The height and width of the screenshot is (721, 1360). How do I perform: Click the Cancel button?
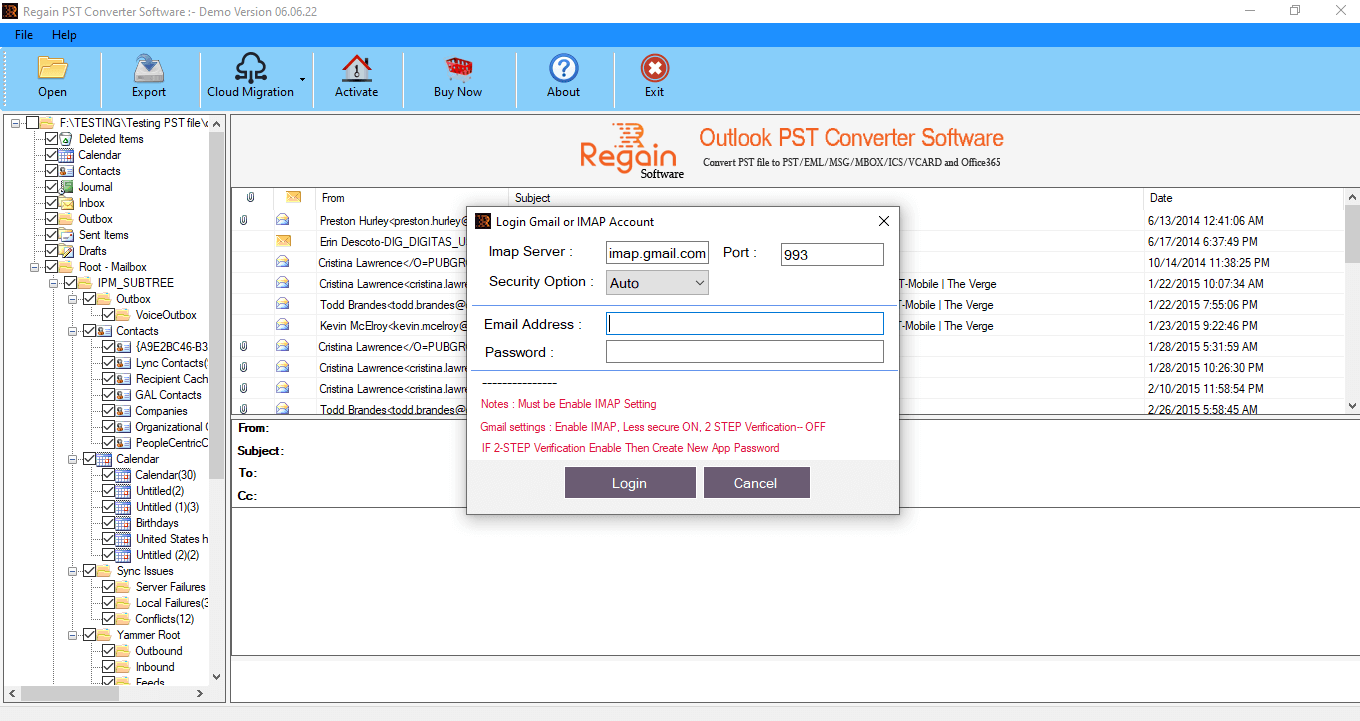pos(757,483)
